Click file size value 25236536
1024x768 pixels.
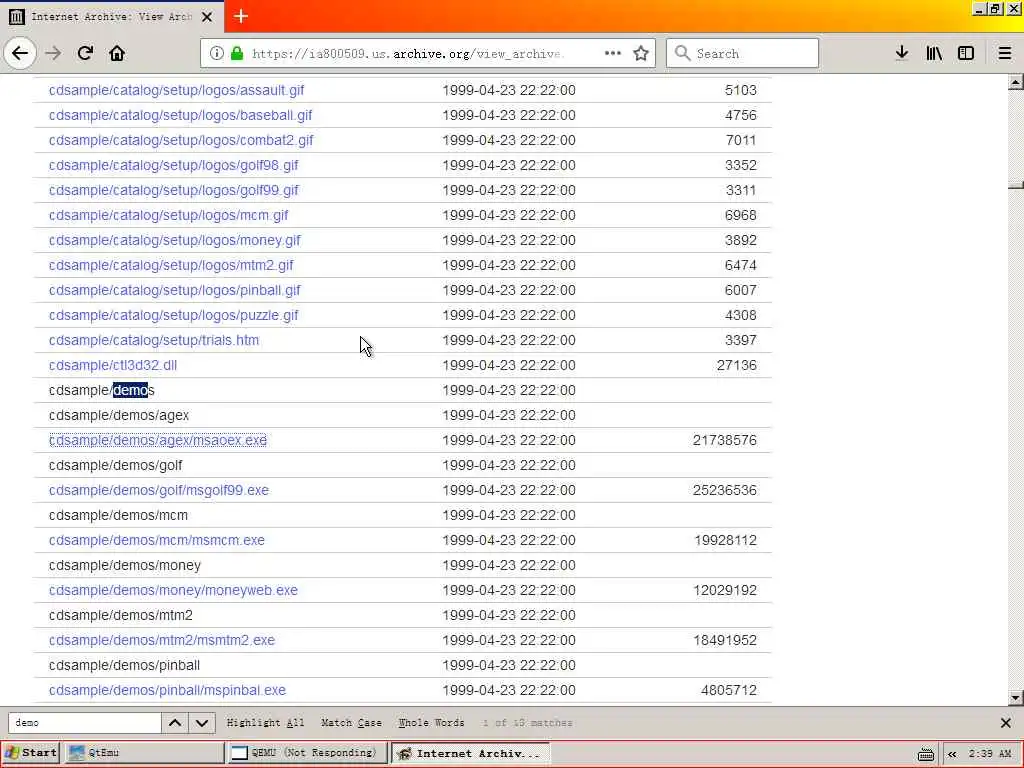[x=724, y=490]
